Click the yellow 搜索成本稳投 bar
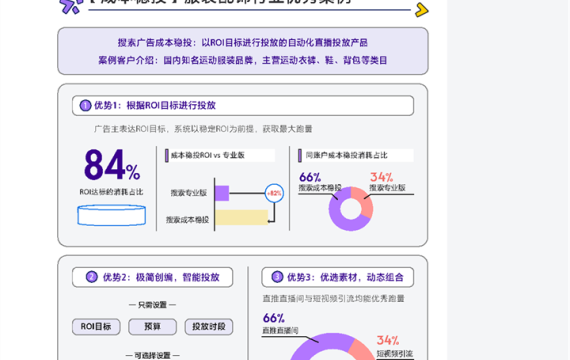 [x=242, y=217]
